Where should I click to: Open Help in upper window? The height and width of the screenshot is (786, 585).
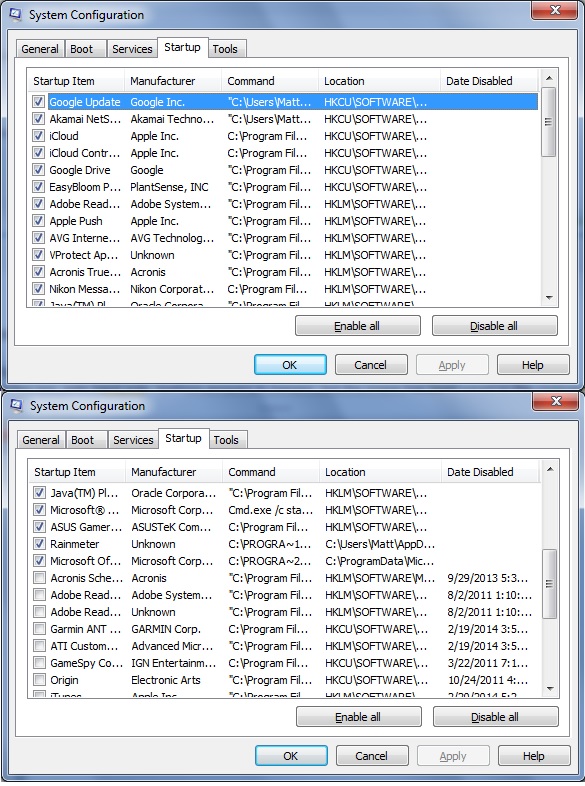[x=533, y=365]
